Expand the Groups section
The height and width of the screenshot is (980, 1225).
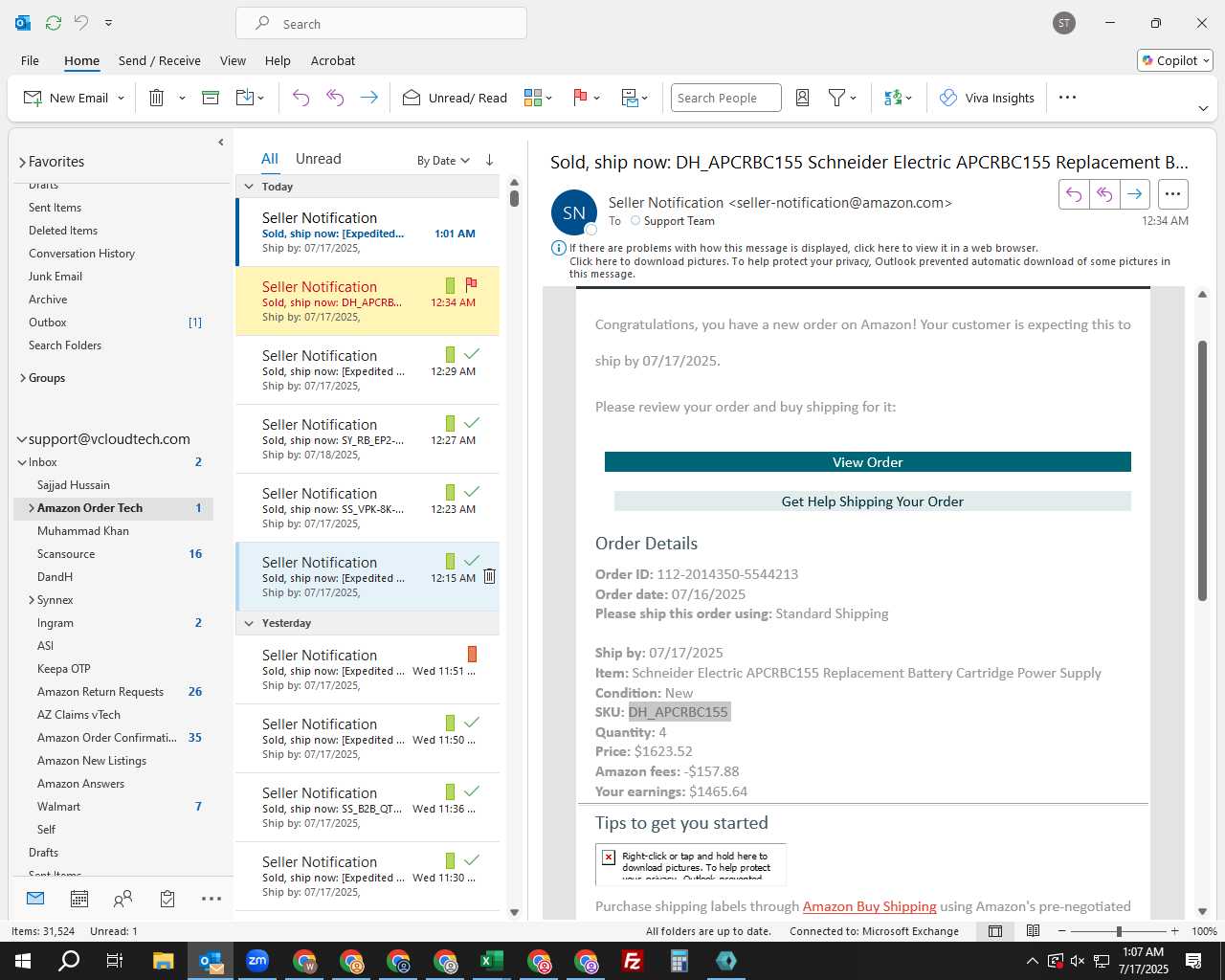[x=22, y=378]
